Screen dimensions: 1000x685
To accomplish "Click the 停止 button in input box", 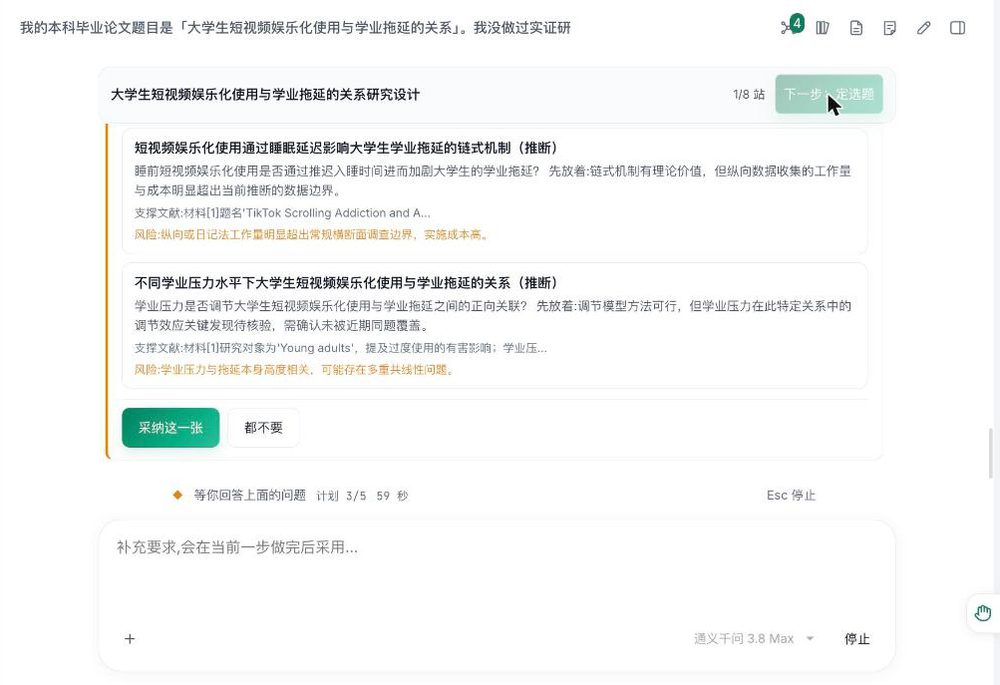I will pos(857,638).
